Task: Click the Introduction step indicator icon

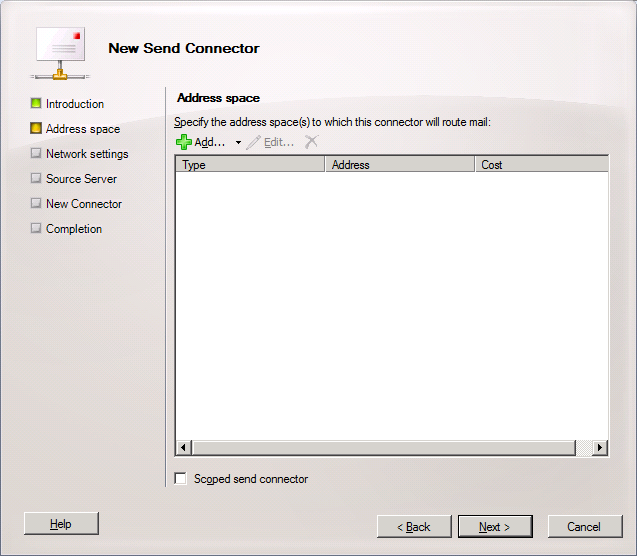Action: (x=36, y=104)
